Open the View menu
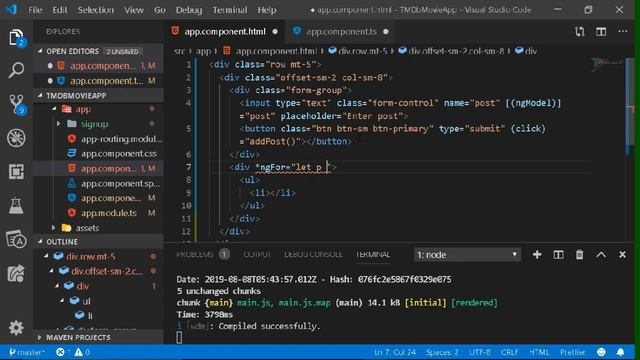 [134, 10]
